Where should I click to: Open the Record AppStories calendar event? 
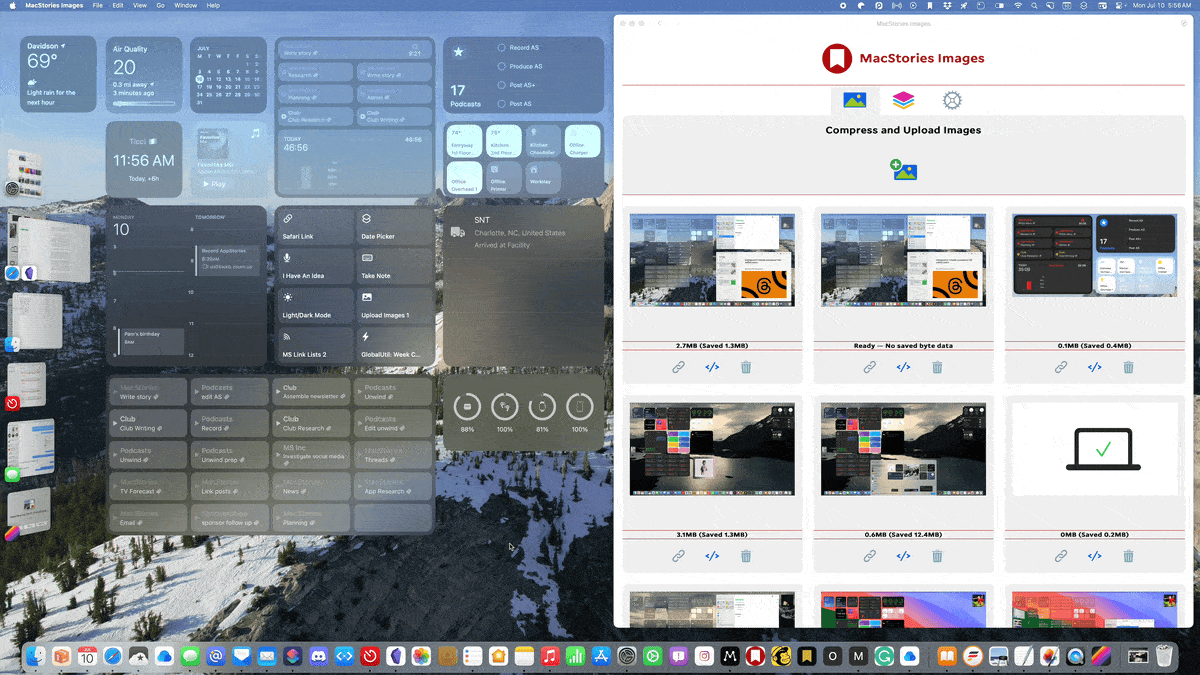pos(227,260)
